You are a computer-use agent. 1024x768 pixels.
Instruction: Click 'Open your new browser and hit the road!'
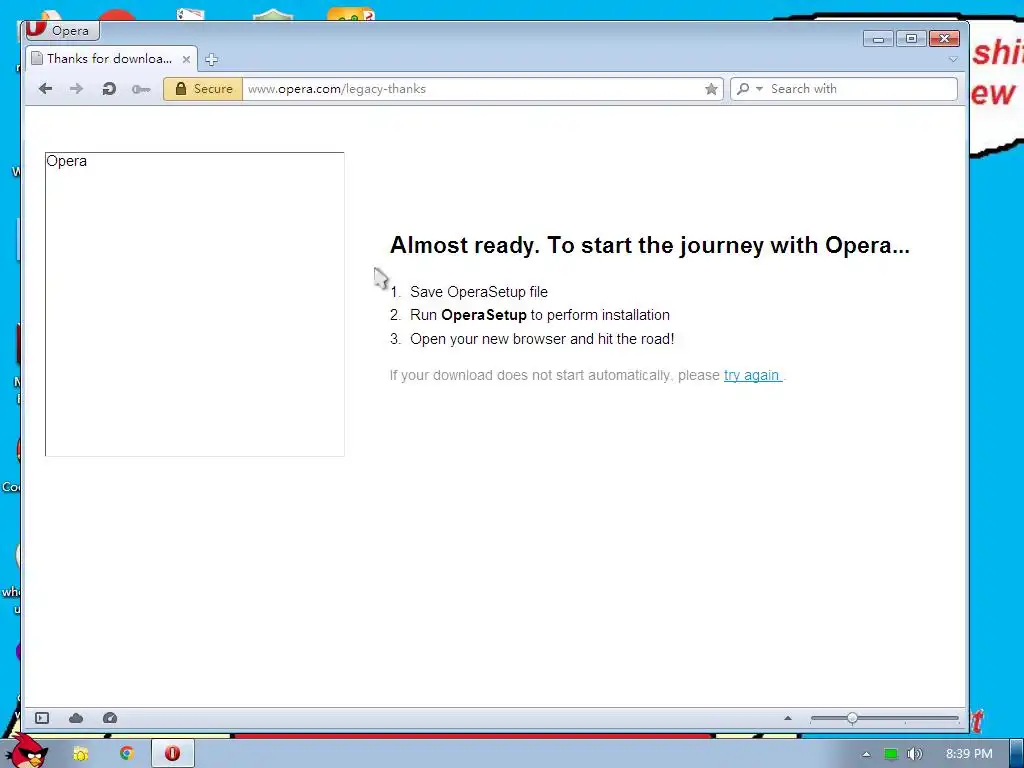[x=542, y=339]
